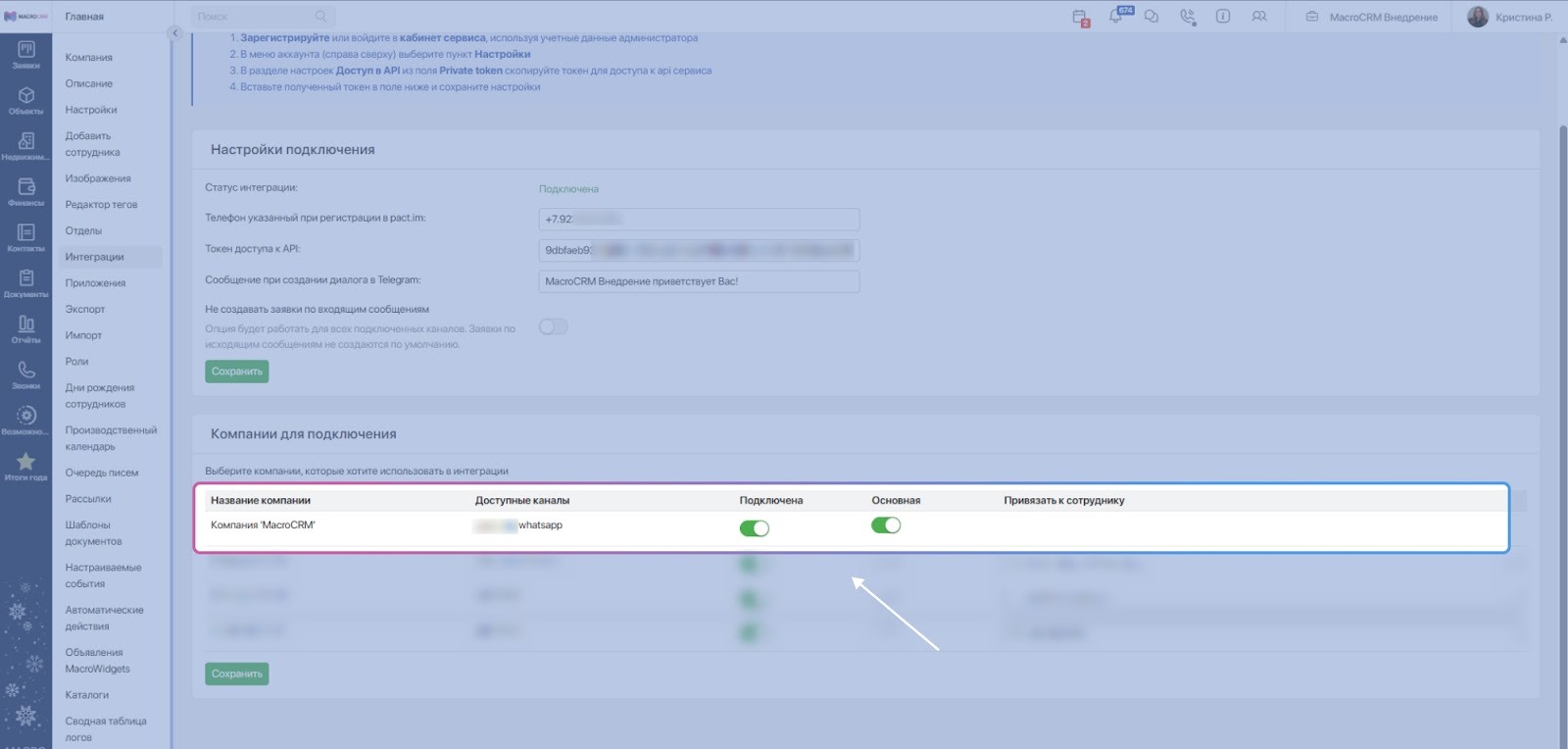Image resolution: width=1568 pixels, height=749 pixels.
Task: Open the Звонки phone icon in sidebar
Action: coord(26,374)
